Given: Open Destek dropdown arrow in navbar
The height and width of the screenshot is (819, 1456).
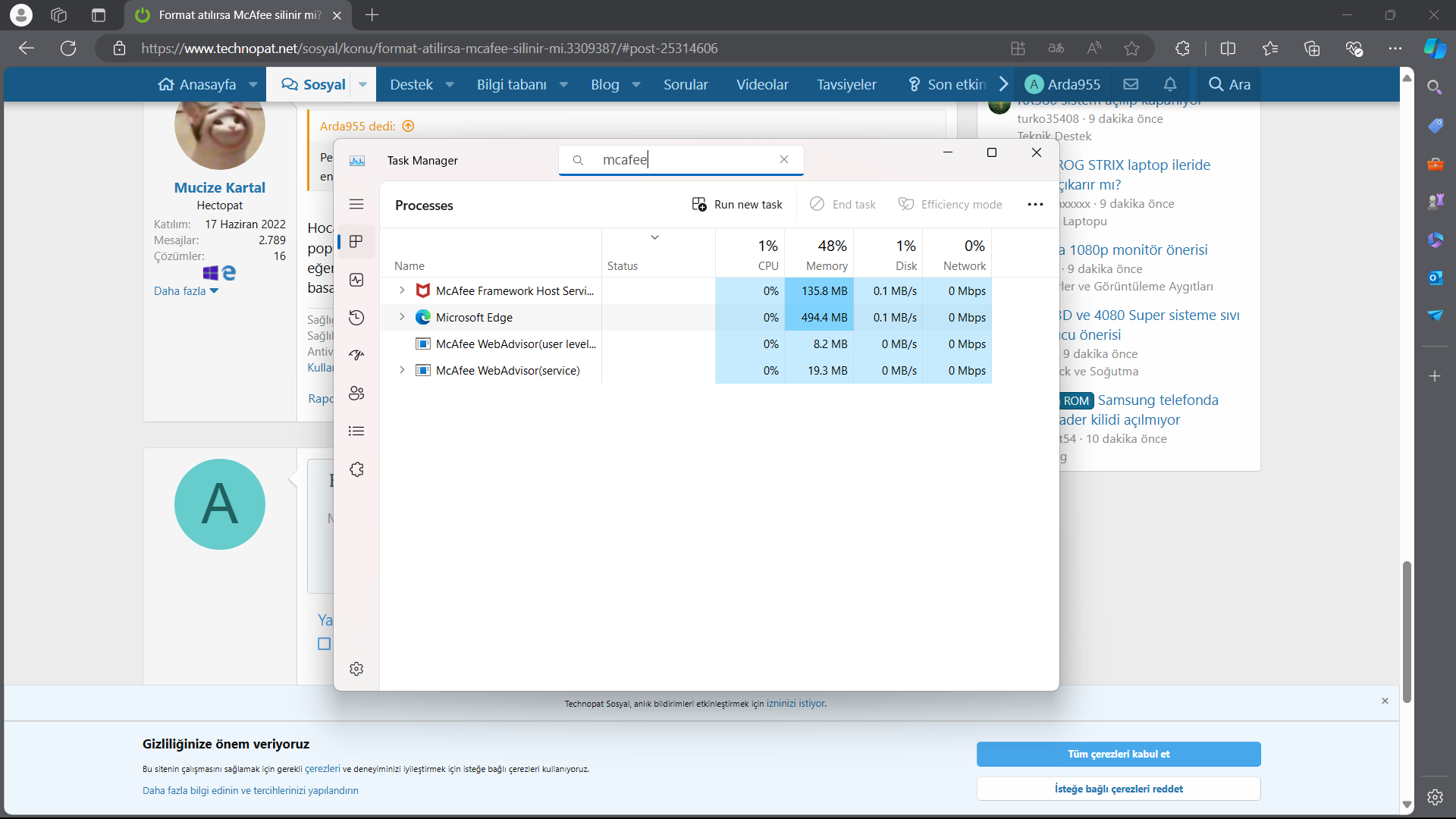Looking at the screenshot, I should tap(450, 85).
